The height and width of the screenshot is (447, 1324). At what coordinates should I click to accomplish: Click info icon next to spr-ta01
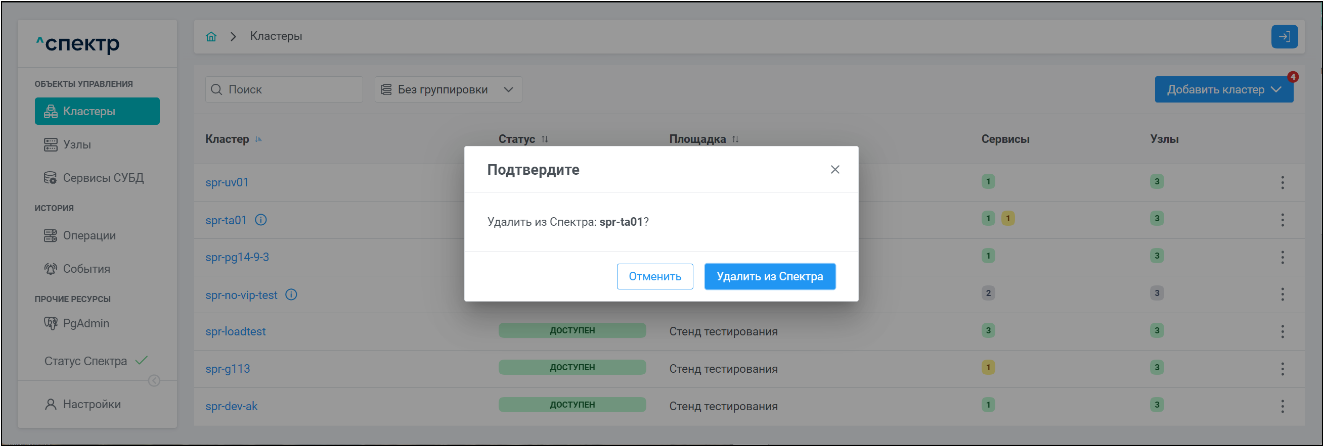click(x=261, y=220)
